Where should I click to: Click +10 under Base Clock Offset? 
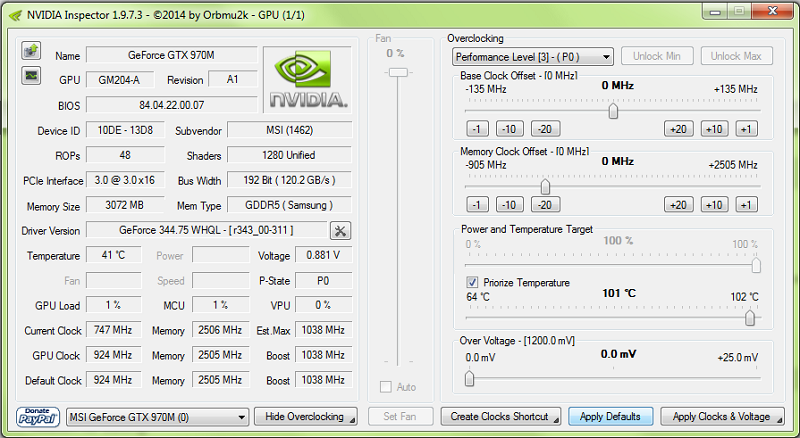point(714,129)
